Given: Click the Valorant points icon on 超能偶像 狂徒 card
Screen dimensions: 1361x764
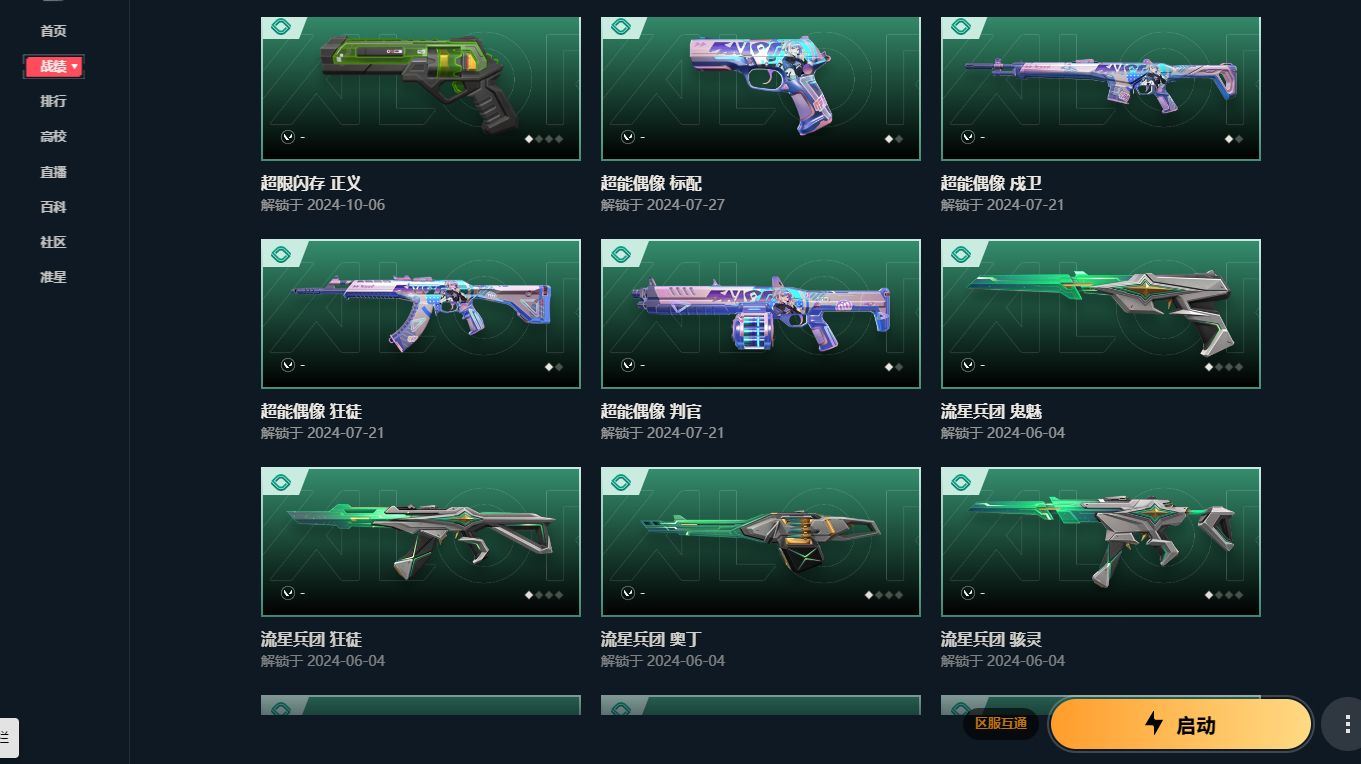Looking at the screenshot, I should tap(288, 365).
